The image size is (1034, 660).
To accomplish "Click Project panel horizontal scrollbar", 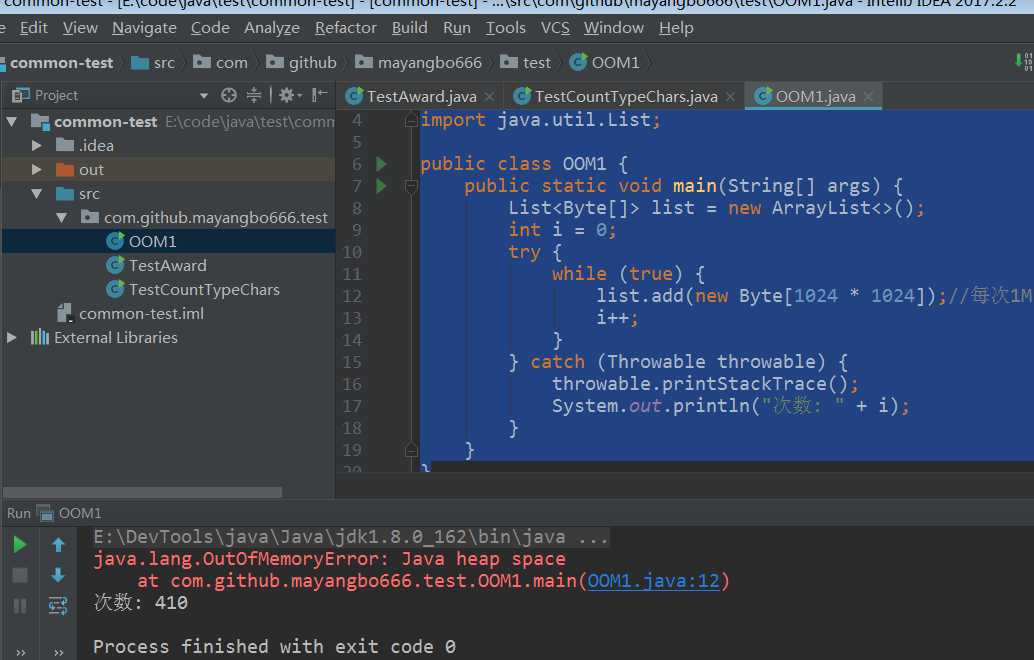I will [142, 492].
